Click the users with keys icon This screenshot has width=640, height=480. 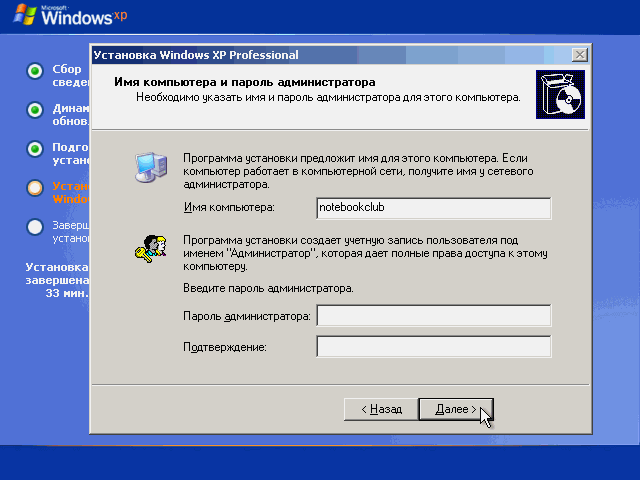click(151, 248)
